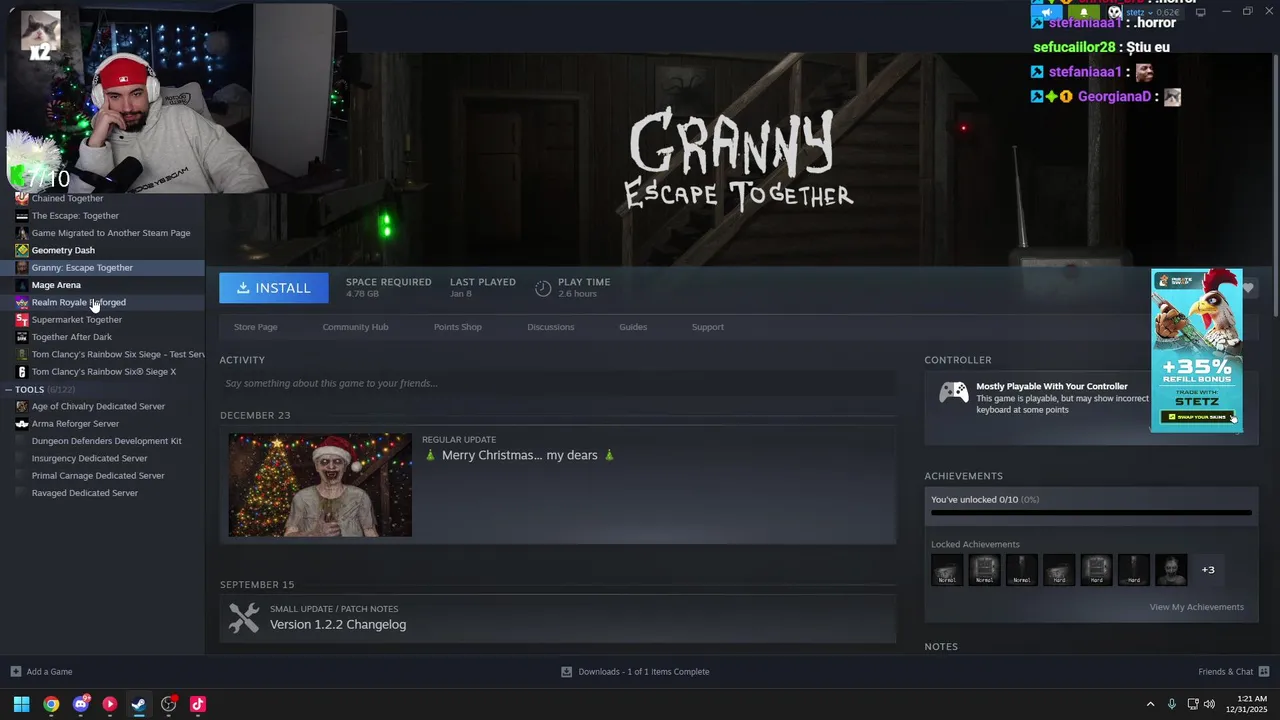This screenshot has width=1280, height=720.
Task: Open Discord from the taskbar
Action: [x=81, y=704]
